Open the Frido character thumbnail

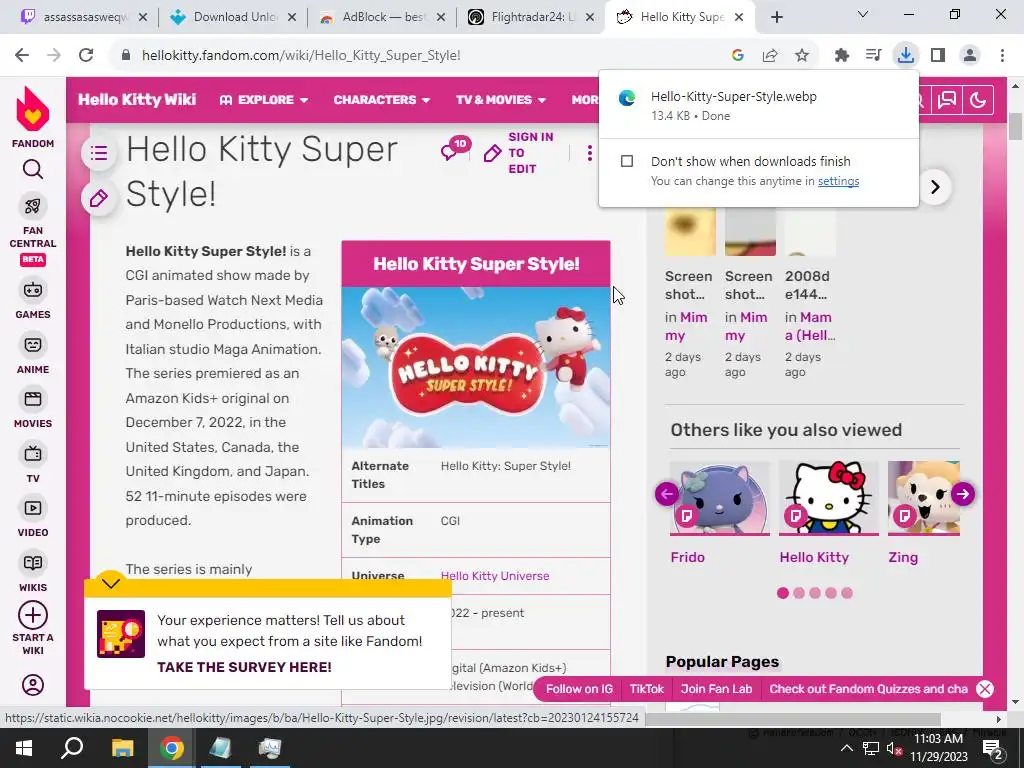pos(720,499)
